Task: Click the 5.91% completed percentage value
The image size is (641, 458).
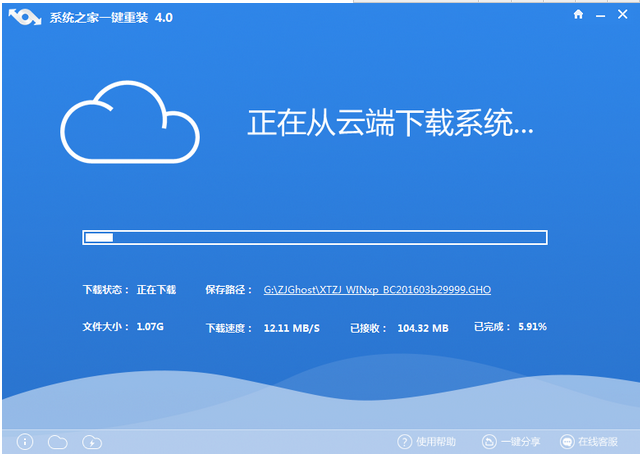Action: point(532,327)
